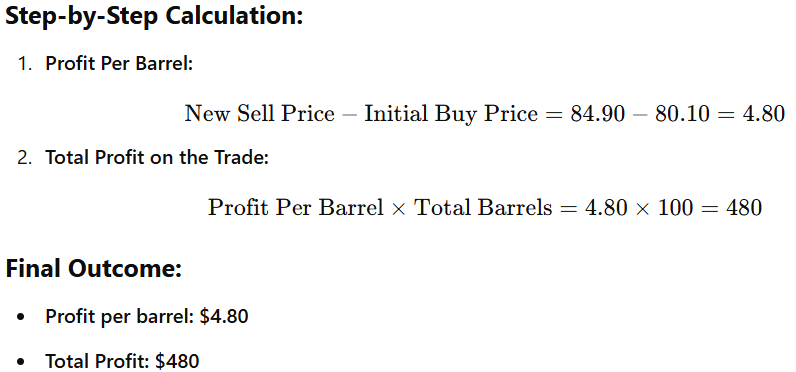This screenshot has height=372, width=796.
Task: Click the multiplication sign before Total Barrels
Action: [x=399, y=208]
